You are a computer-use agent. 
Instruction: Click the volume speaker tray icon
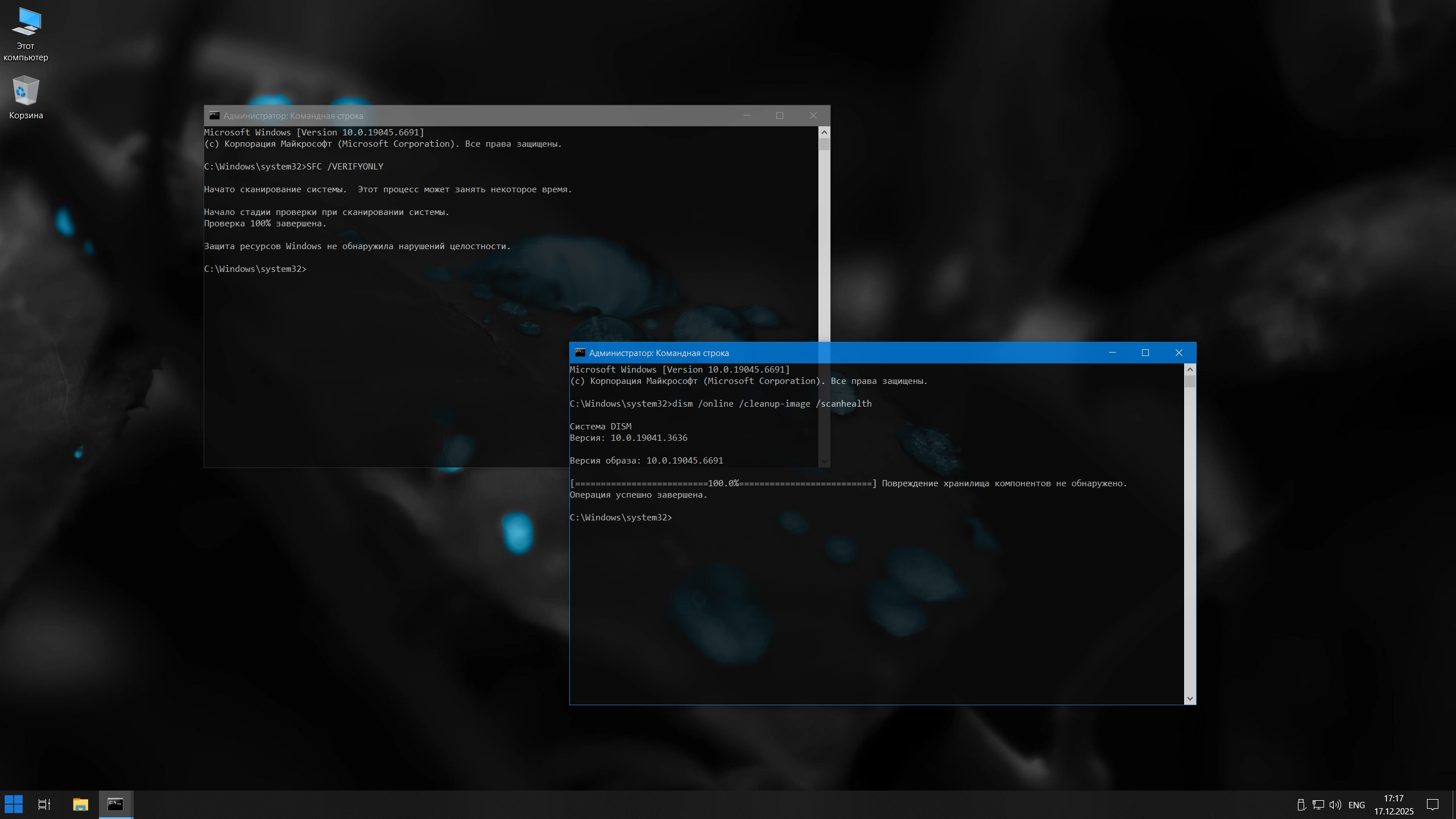click(x=1335, y=805)
